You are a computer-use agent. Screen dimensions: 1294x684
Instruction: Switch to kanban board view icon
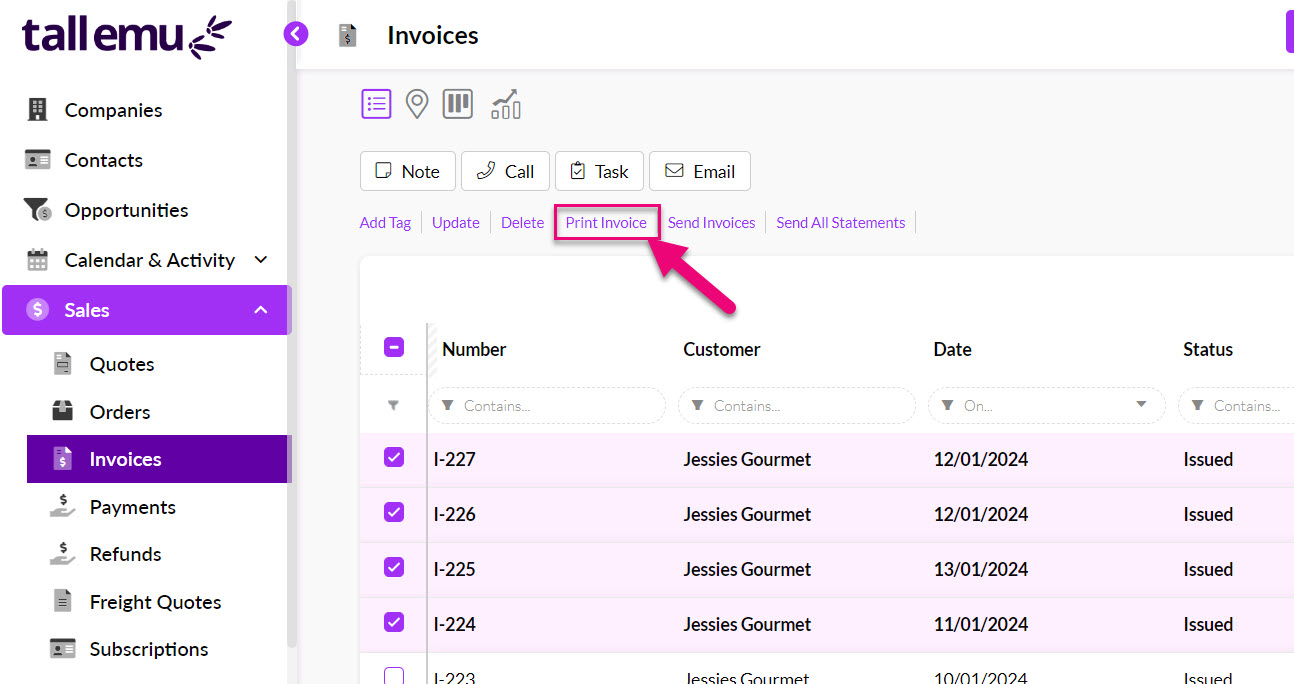457,103
